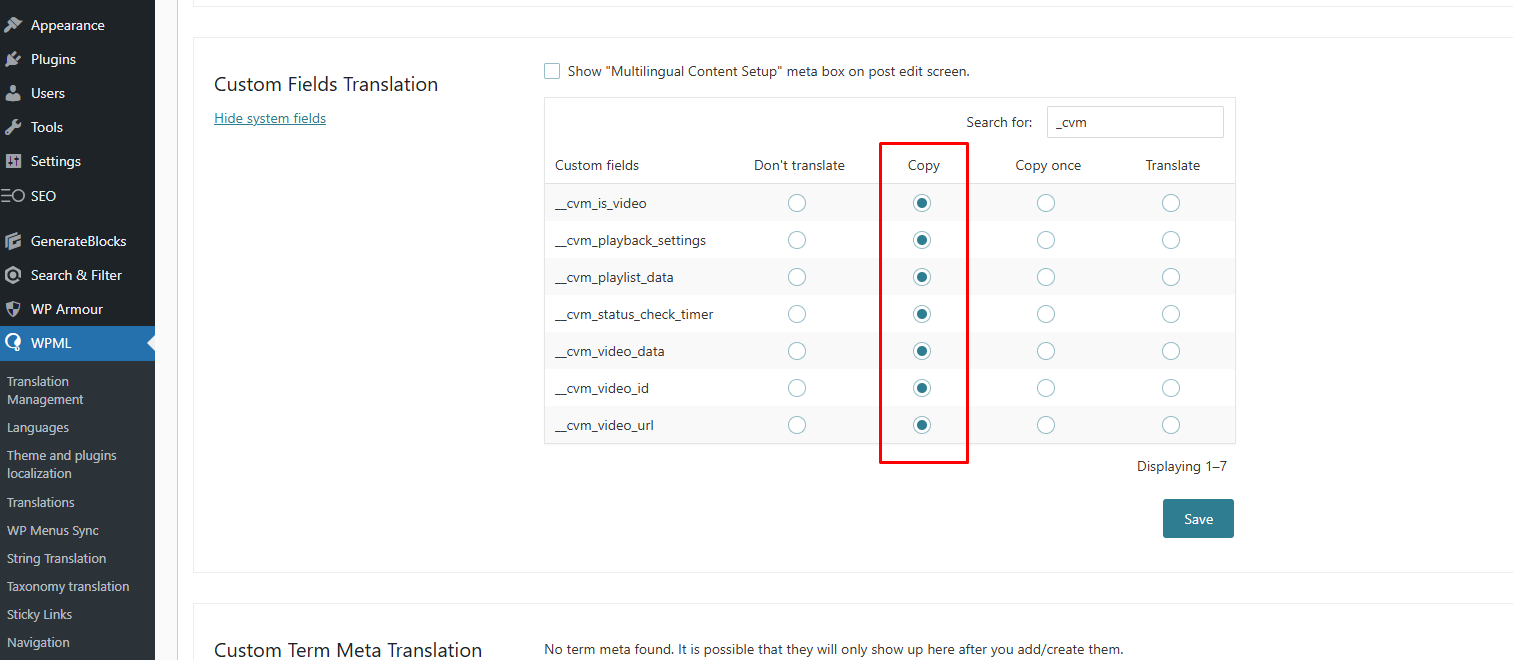Set __cvm_video_data to Copy once
Screen dimensions: 1513x660
click(1046, 351)
